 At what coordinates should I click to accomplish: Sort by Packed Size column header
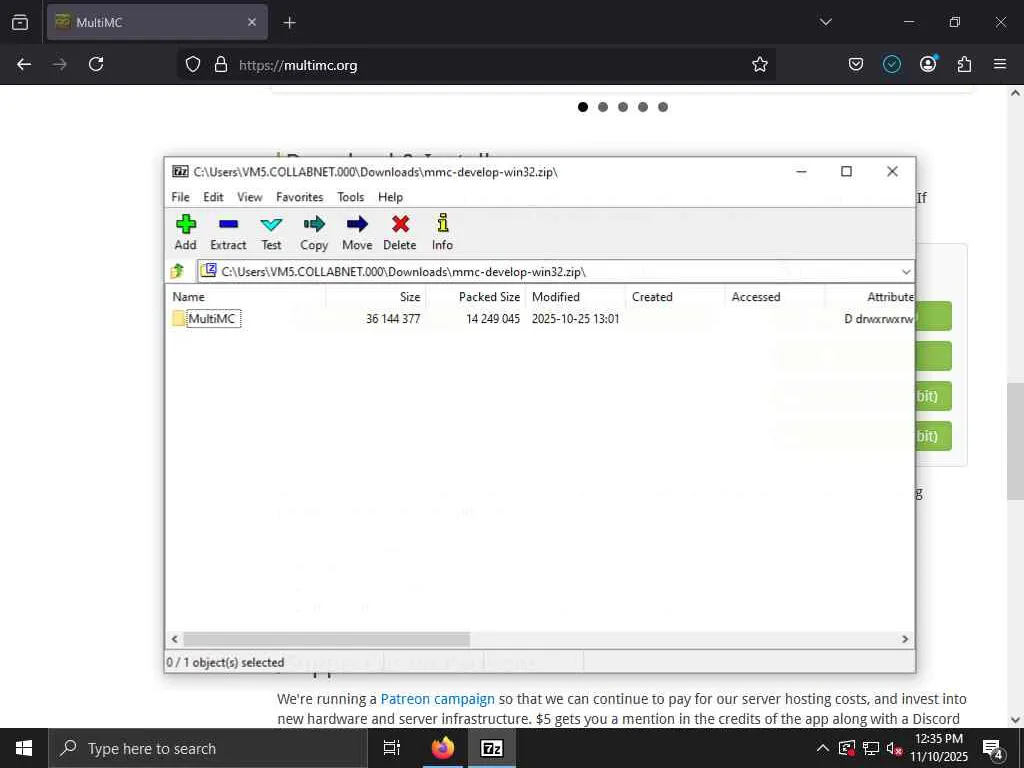click(476, 297)
